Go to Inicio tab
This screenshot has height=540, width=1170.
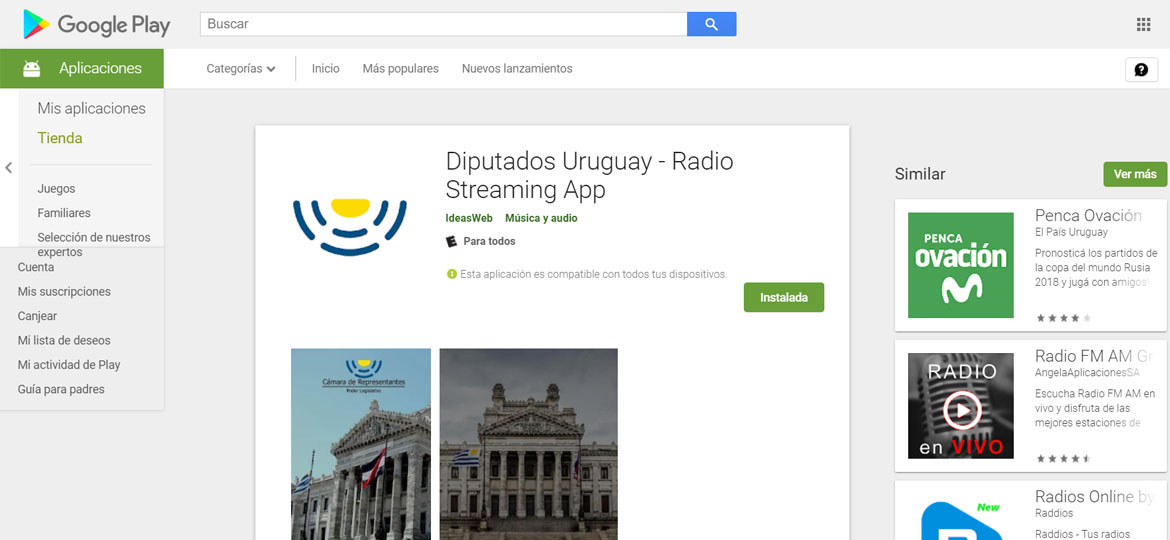coord(325,69)
